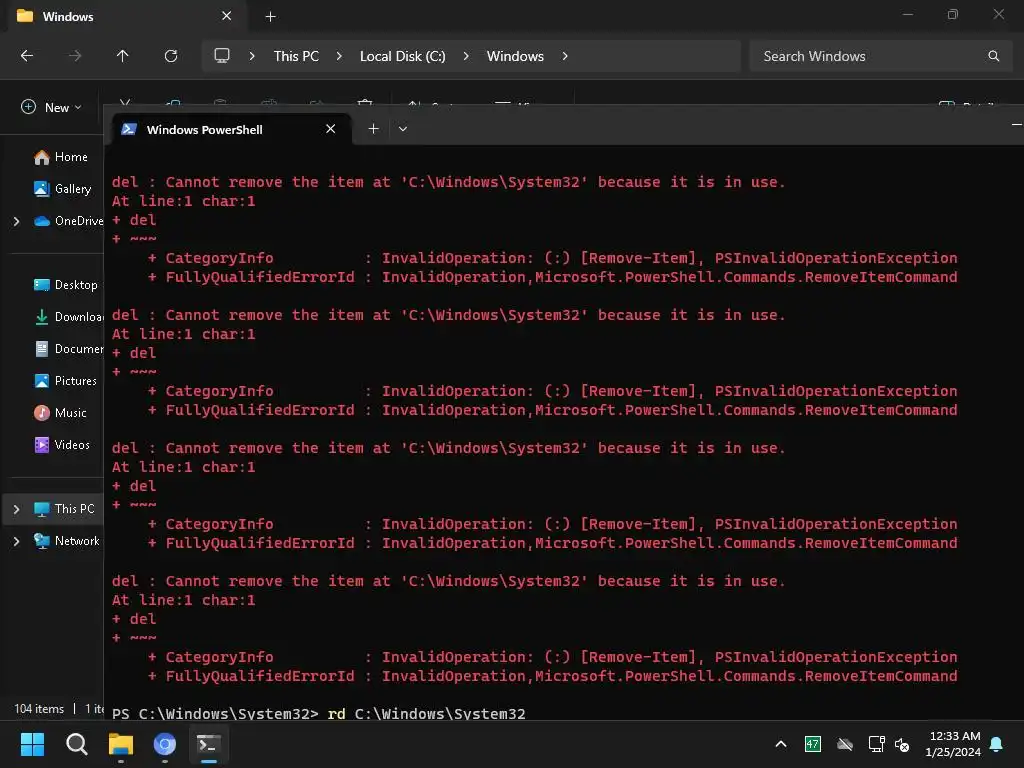This screenshot has width=1024, height=768.
Task: Go up one folder level
Action: pos(122,56)
